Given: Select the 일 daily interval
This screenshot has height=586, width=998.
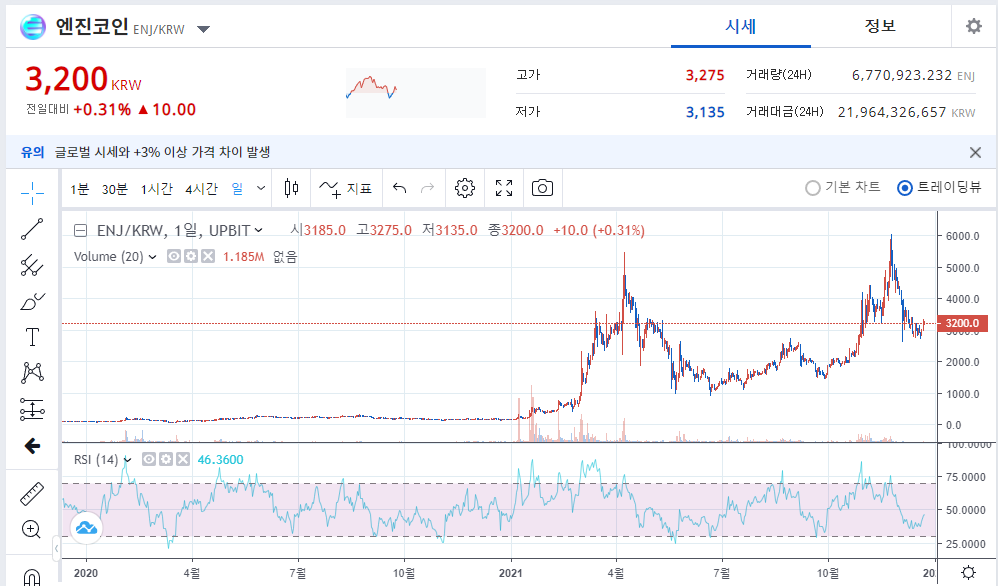Looking at the screenshot, I should [237, 188].
